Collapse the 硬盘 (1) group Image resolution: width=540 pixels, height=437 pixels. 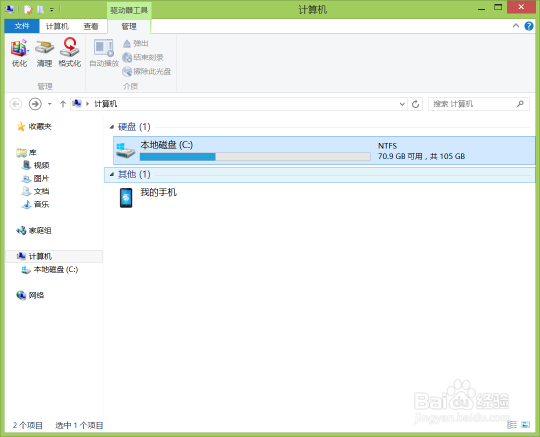(x=112, y=127)
